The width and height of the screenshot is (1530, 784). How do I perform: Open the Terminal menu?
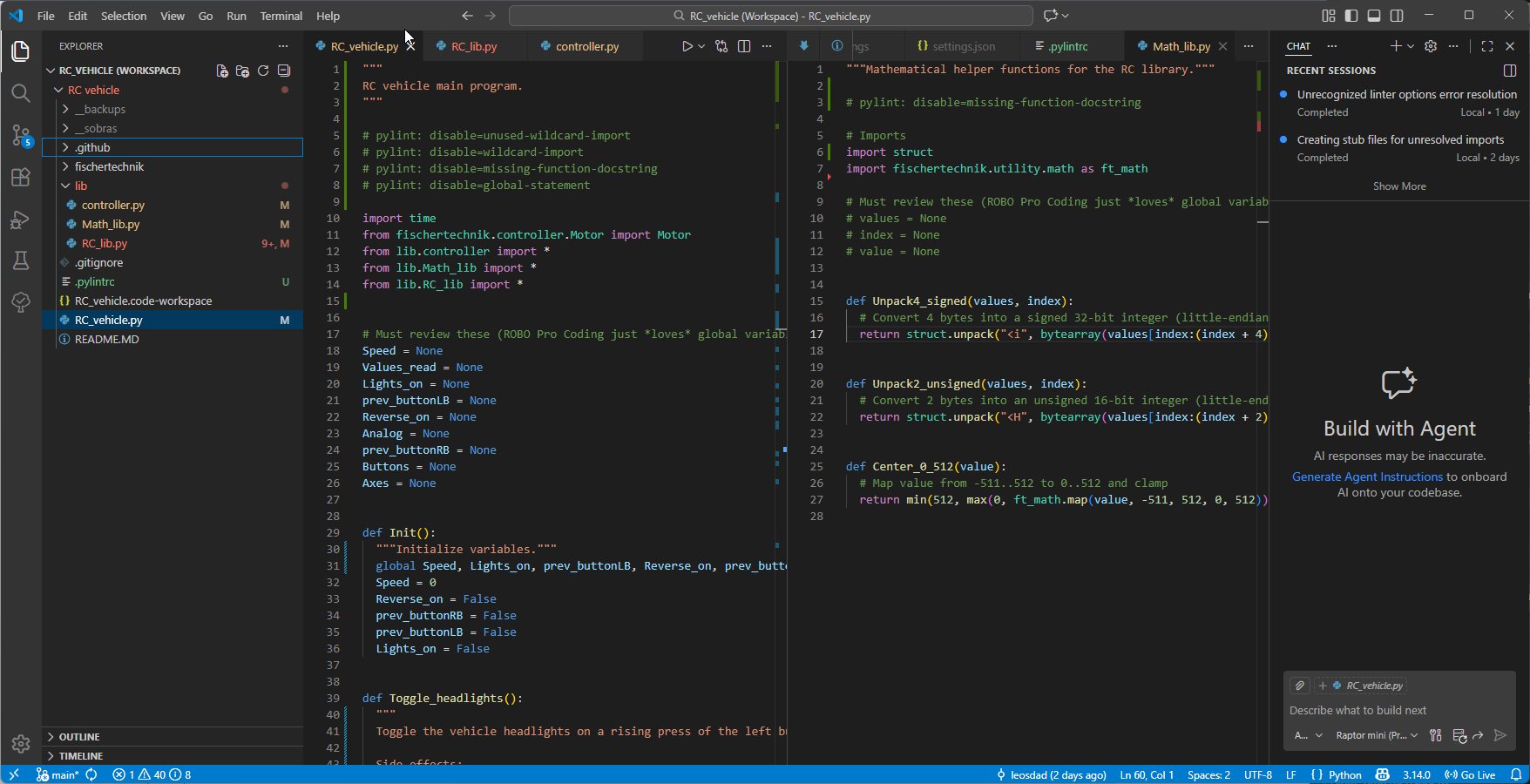pos(281,16)
